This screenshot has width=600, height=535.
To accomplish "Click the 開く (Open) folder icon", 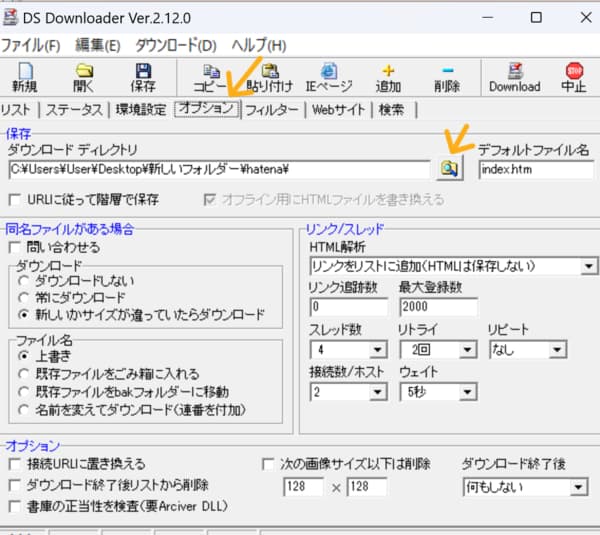I will [85, 77].
